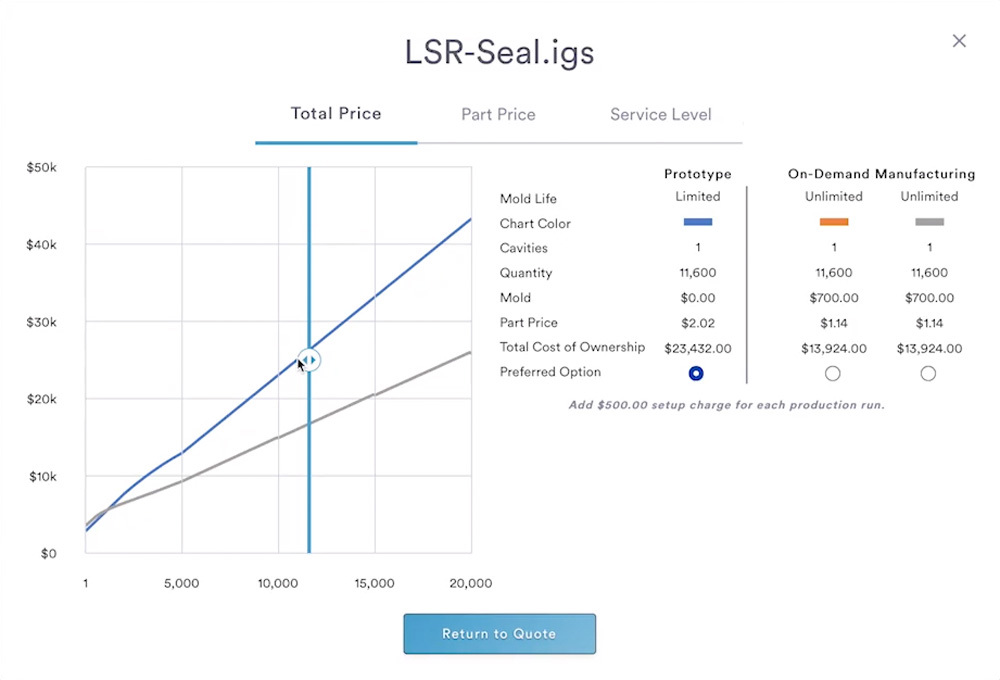This screenshot has height=680, width=1000.
Task: Close the LSR-Seal.igs dialog
Action: [959, 41]
